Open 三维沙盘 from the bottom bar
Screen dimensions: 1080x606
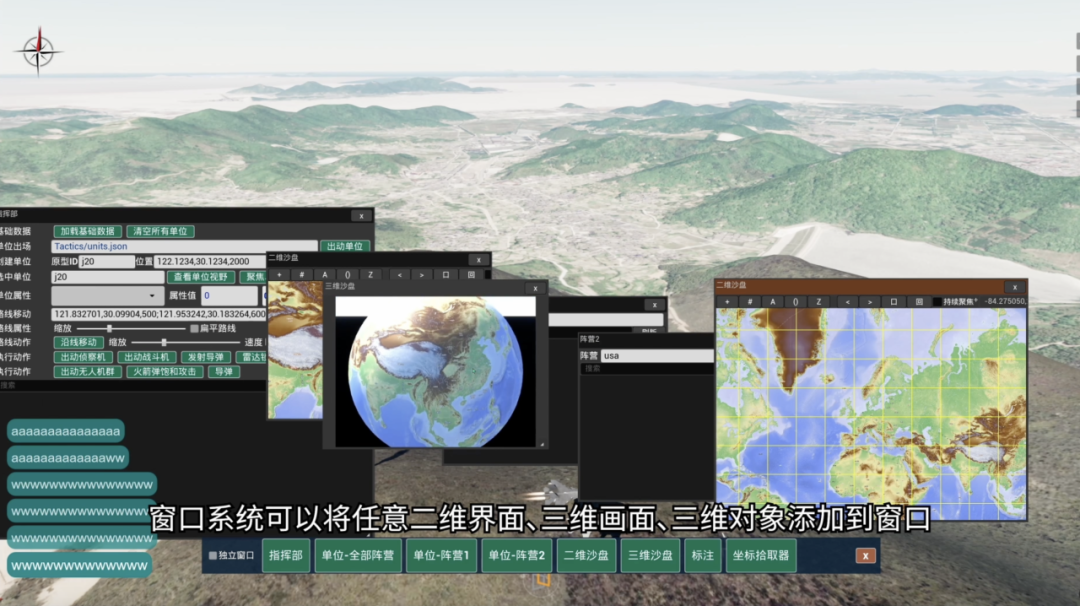[x=650, y=555]
